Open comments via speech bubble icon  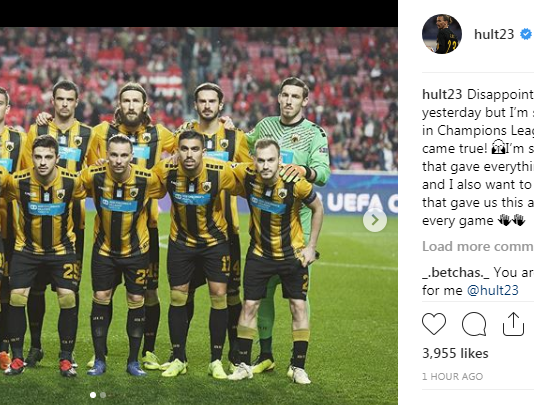474,324
